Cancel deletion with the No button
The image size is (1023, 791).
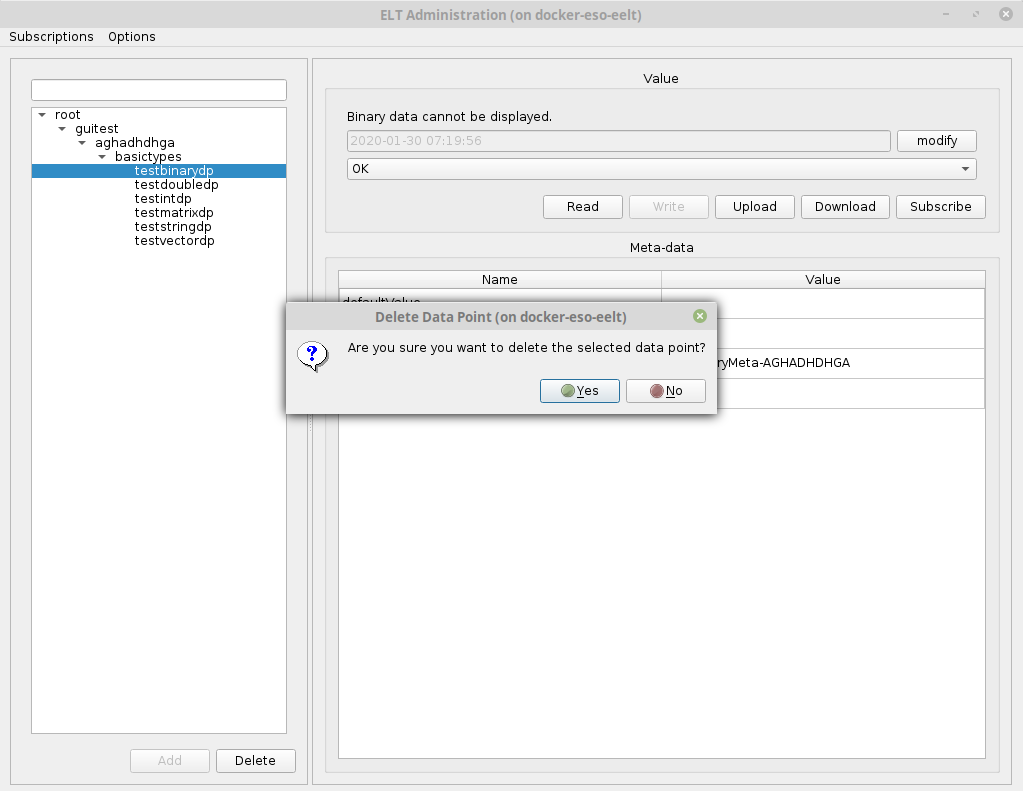pos(665,391)
